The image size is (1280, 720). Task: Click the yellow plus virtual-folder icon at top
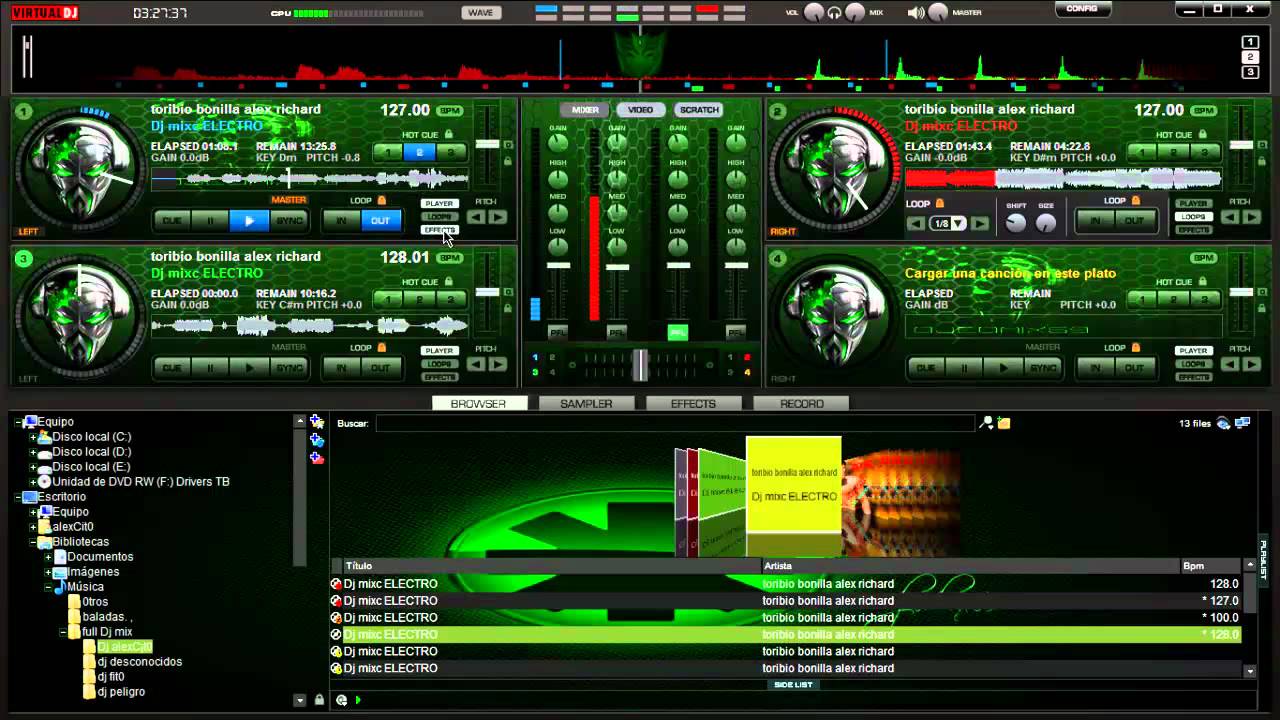[x=317, y=422]
